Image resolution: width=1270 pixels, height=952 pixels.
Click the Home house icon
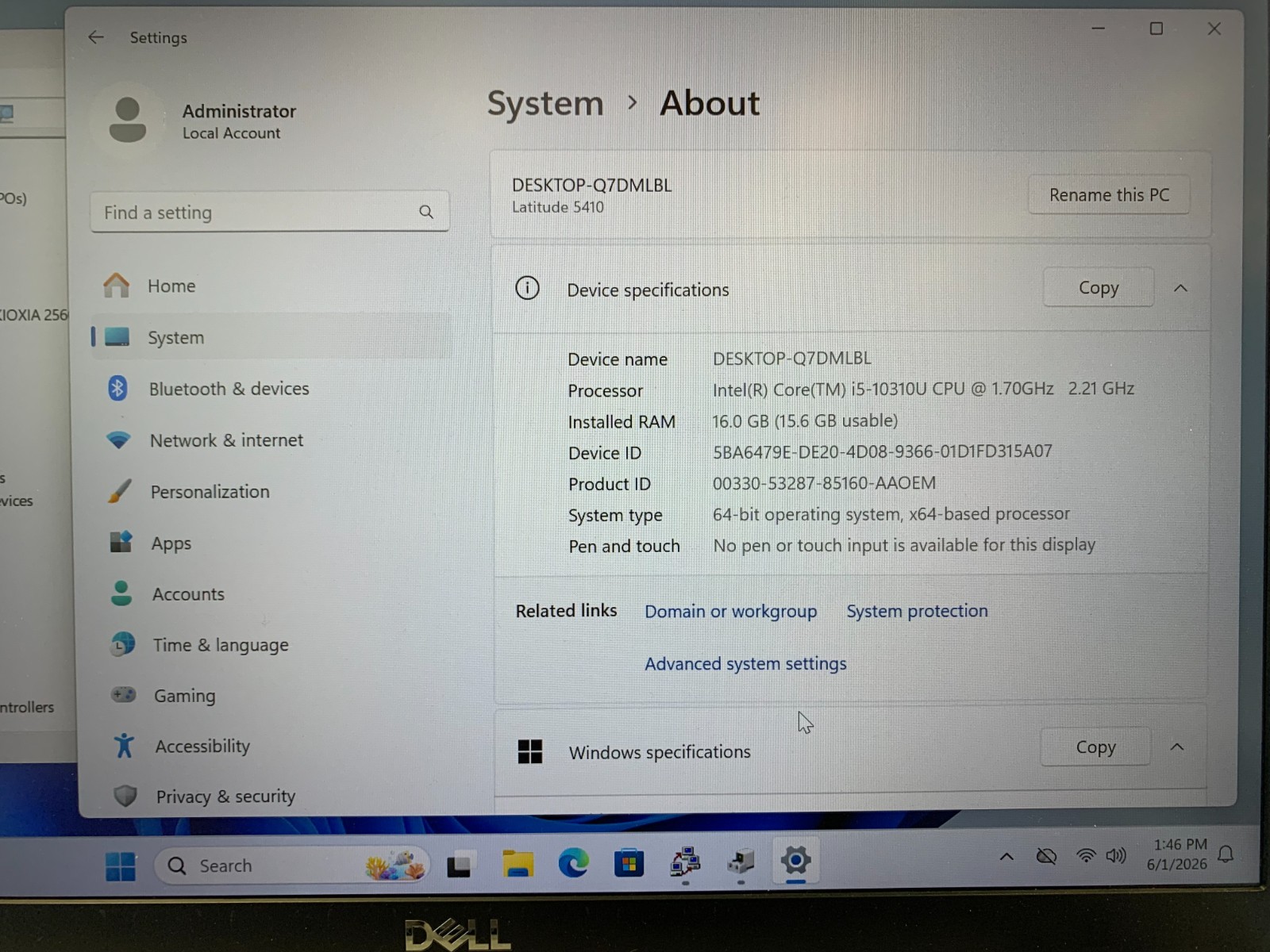click(x=117, y=285)
